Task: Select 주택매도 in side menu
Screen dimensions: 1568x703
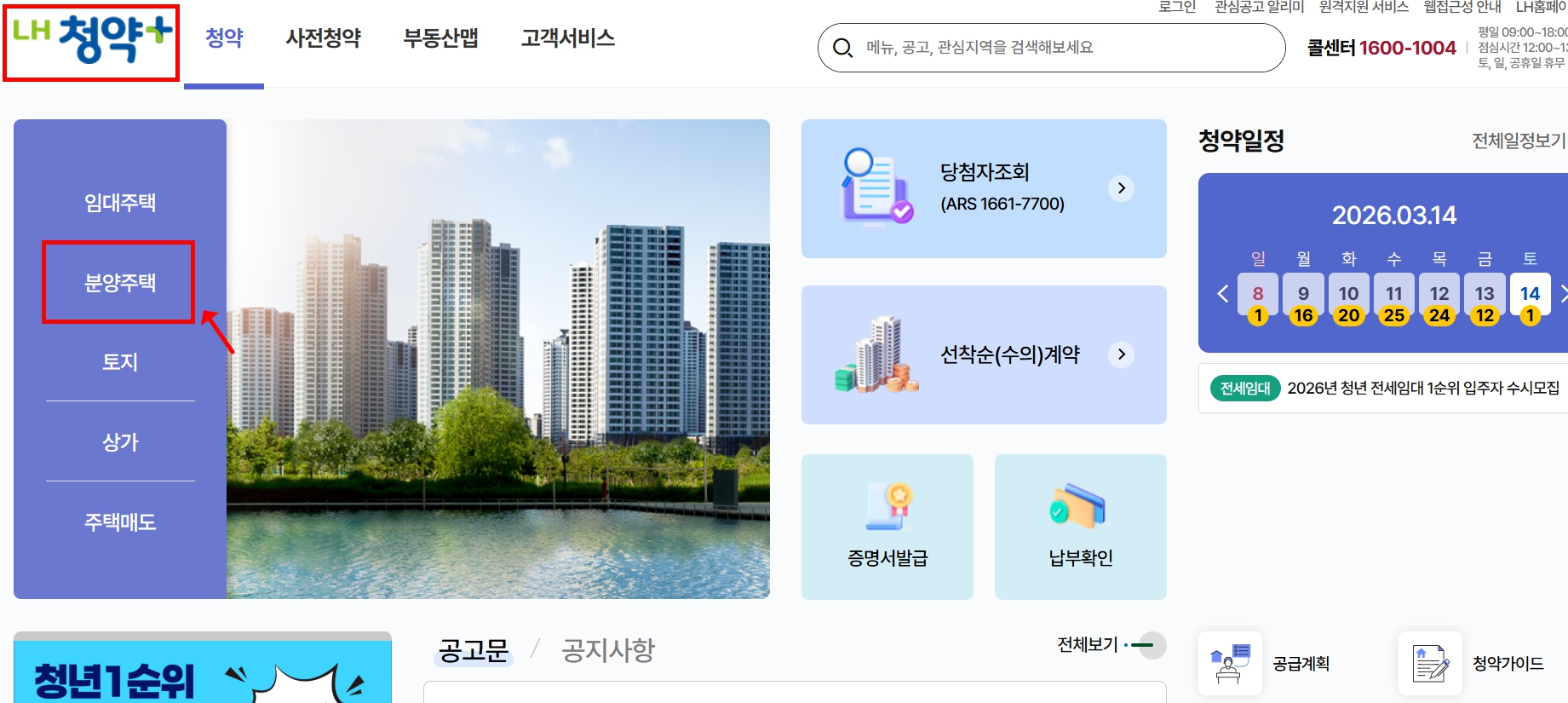Action: 120,522
